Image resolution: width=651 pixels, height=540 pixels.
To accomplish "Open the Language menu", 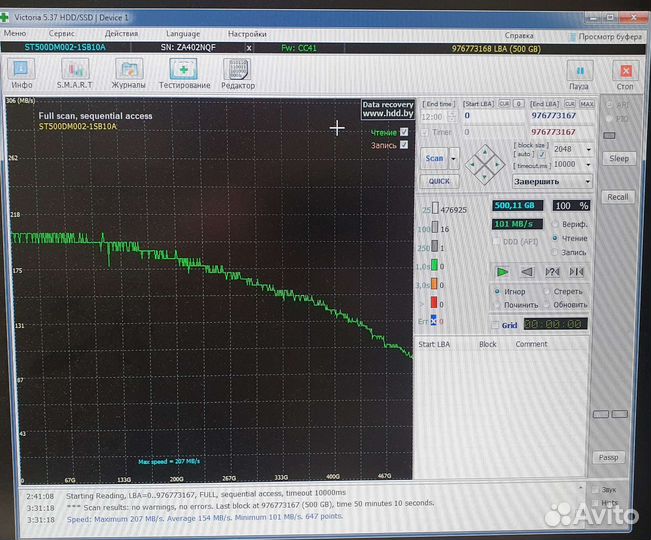I will [182, 34].
